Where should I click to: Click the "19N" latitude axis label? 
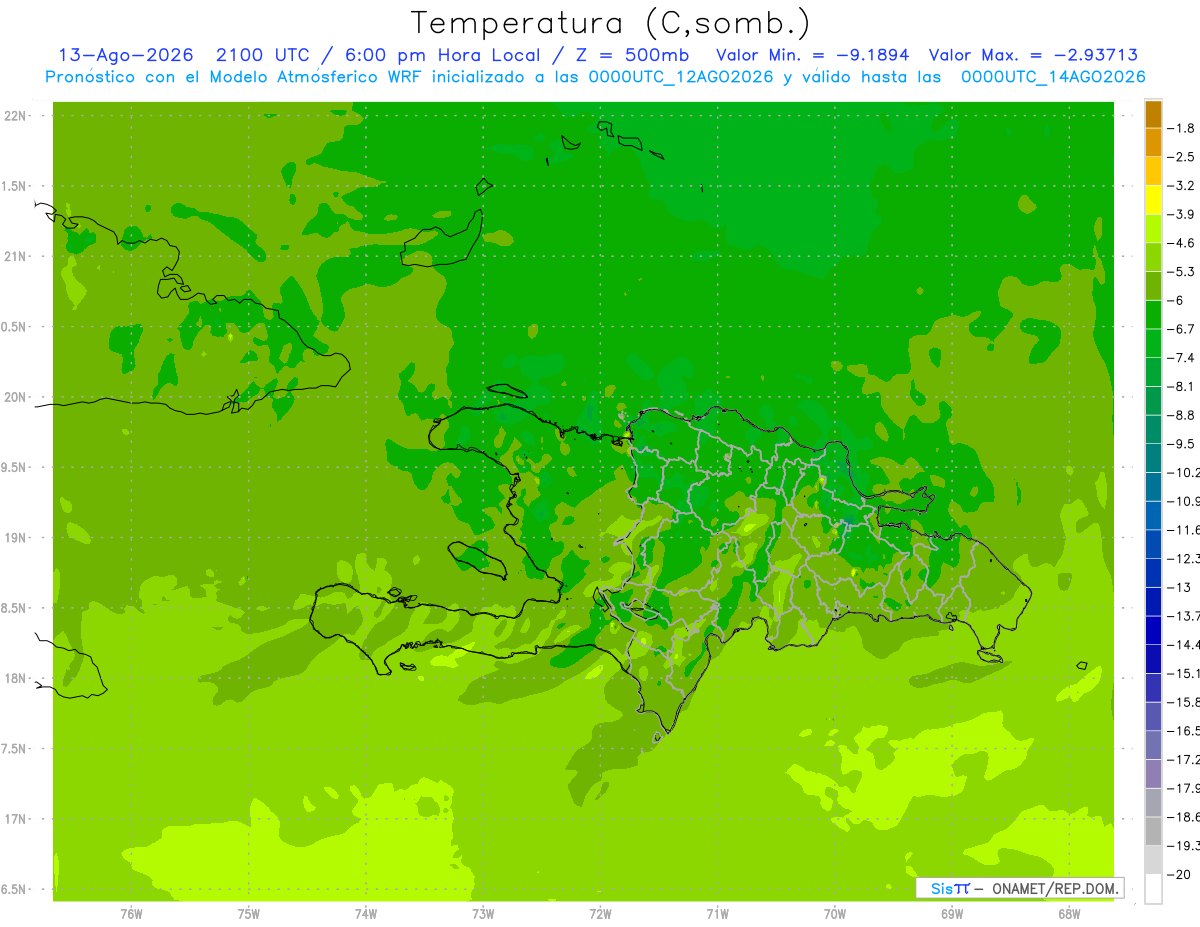[x=16, y=538]
